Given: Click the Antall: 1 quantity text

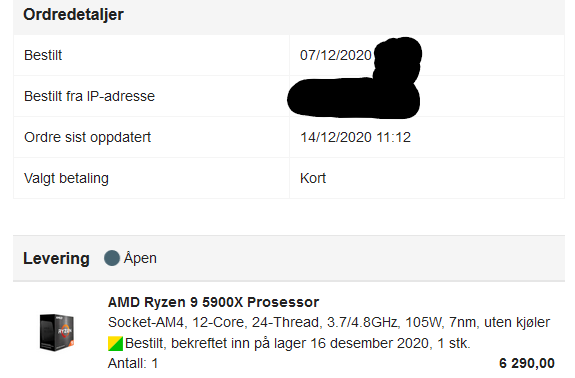Looking at the screenshot, I should pyautogui.click(x=133, y=363).
